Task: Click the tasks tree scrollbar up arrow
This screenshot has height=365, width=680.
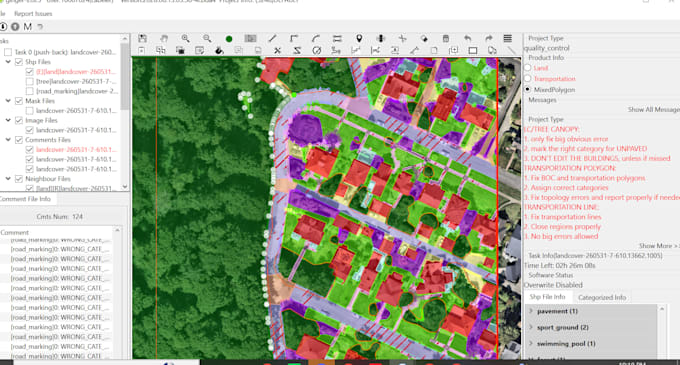Action: click(x=125, y=39)
